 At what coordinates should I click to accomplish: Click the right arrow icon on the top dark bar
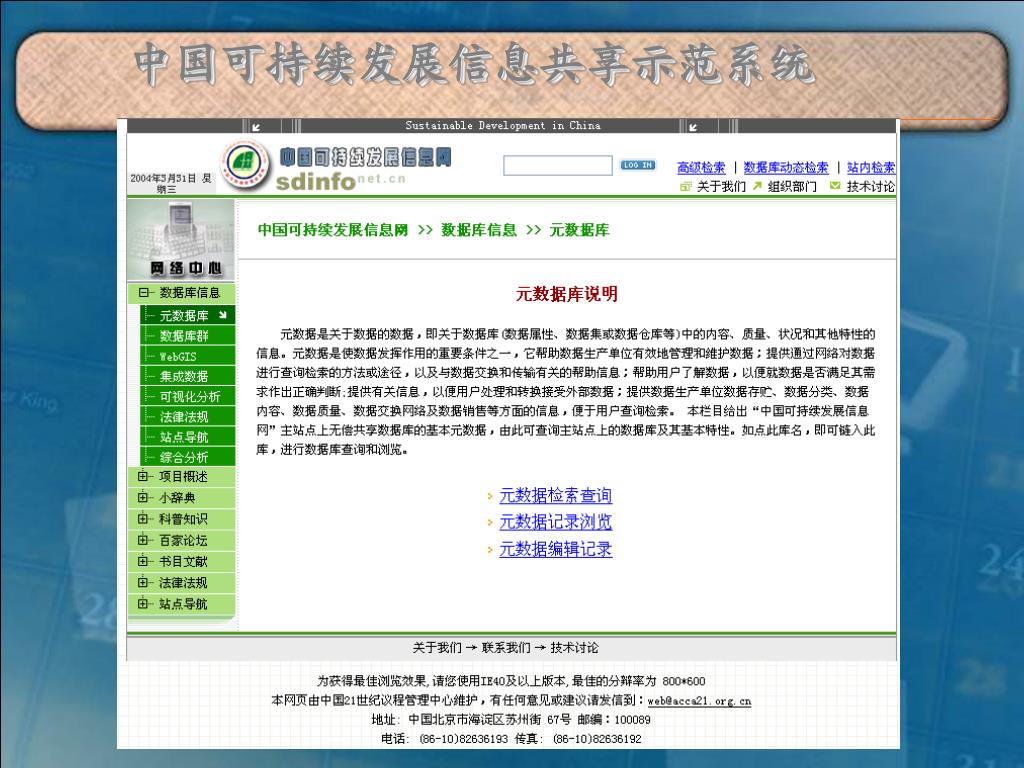[x=693, y=127]
